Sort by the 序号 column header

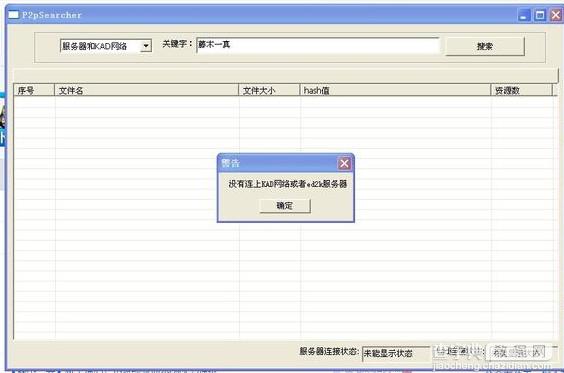(x=34, y=90)
